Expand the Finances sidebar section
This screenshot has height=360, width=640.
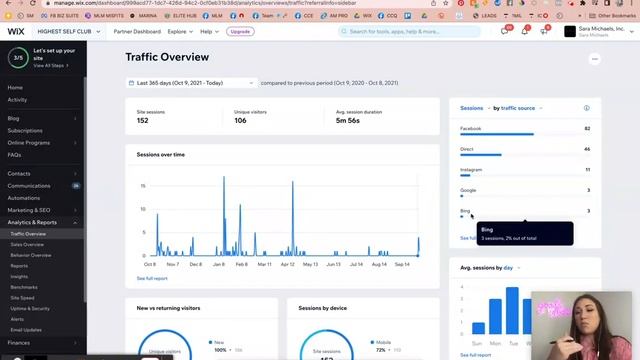[75, 343]
